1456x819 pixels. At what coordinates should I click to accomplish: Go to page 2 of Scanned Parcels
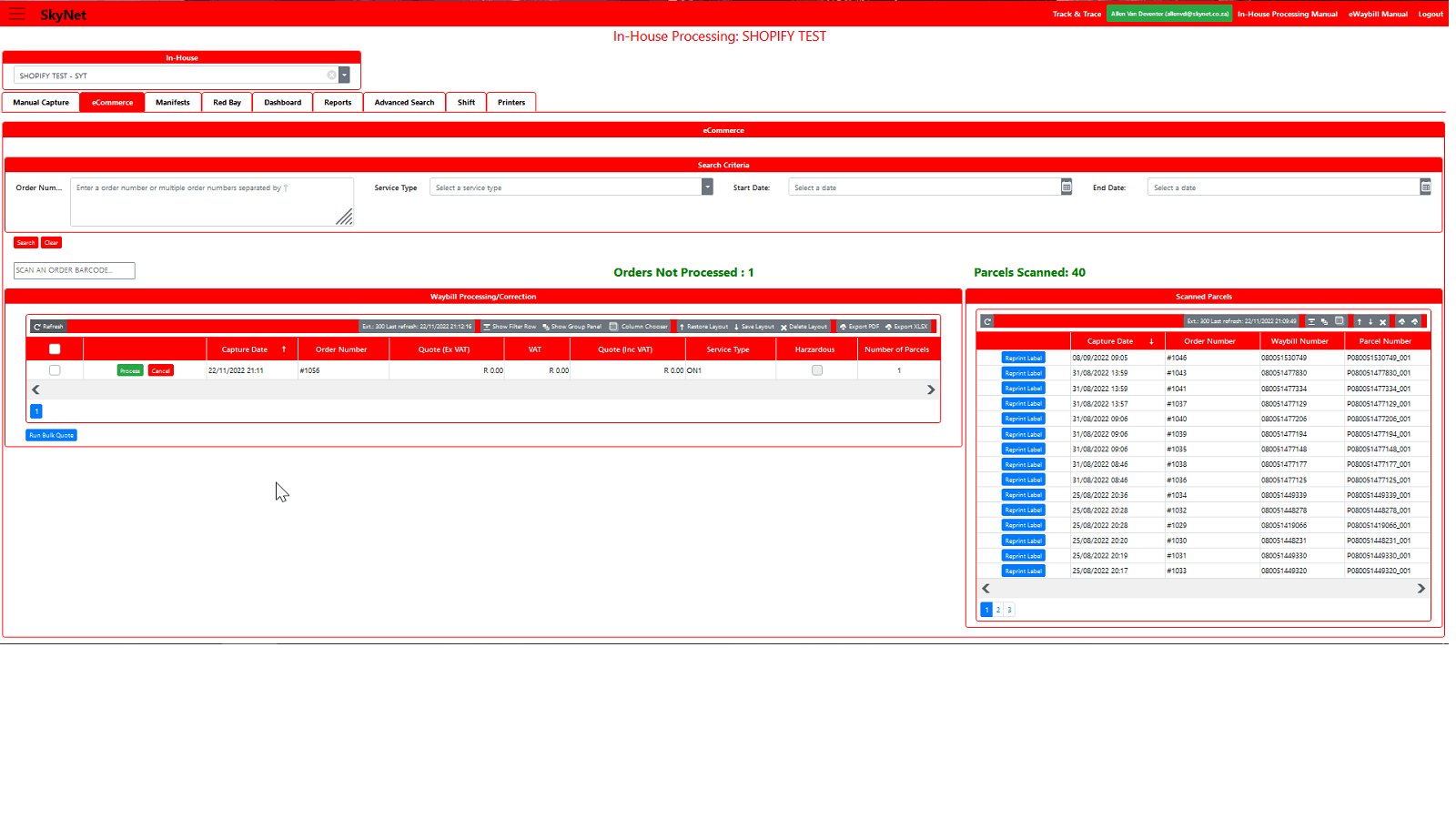pyautogui.click(x=997, y=609)
